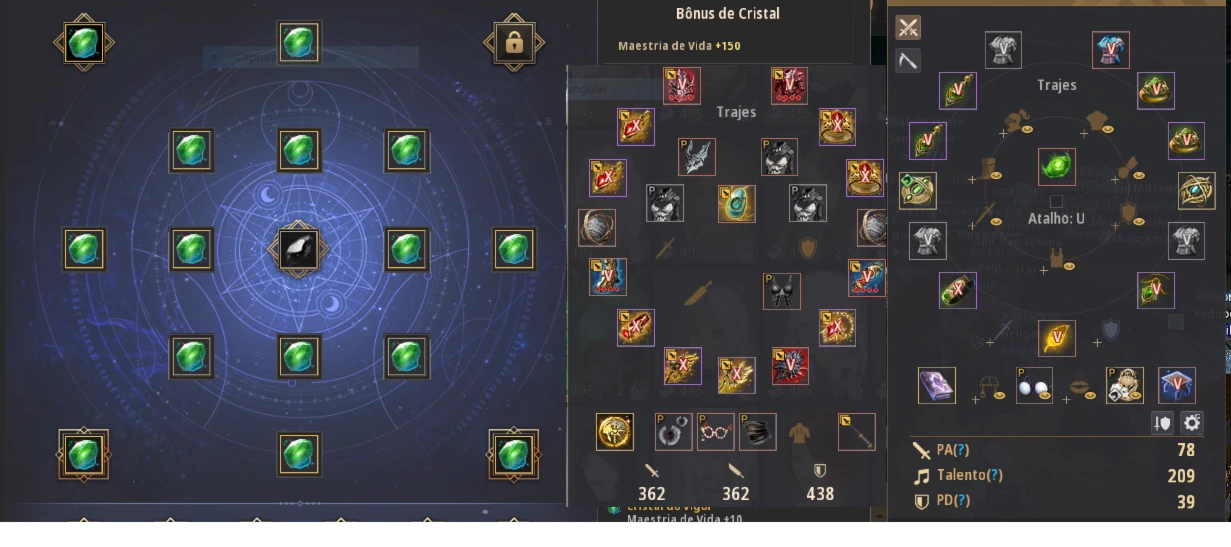Viewport: 1231px width, 547px height.
Task: Select the round glasses accessory slot
Action: (x=716, y=432)
